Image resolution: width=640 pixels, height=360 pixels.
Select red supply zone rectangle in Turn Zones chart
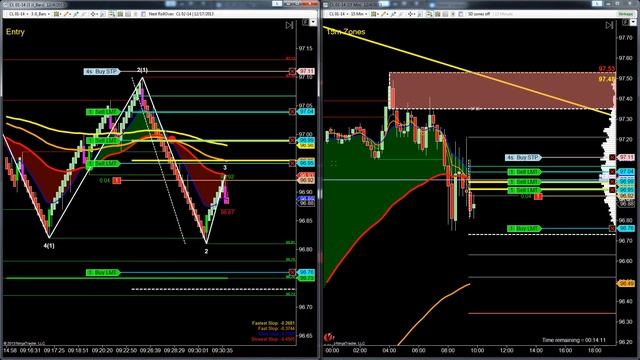pos(501,91)
